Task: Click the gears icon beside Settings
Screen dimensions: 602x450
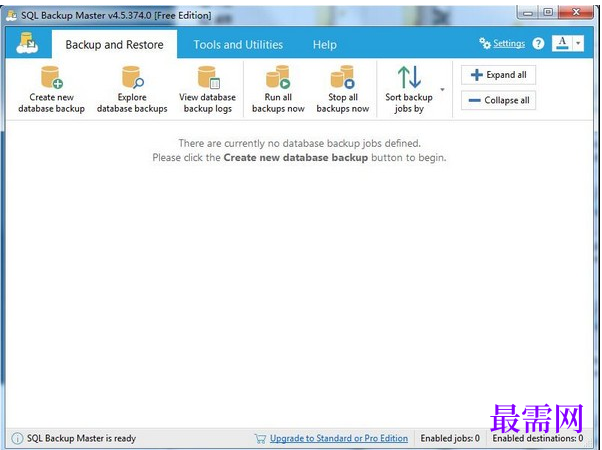Action: point(485,43)
